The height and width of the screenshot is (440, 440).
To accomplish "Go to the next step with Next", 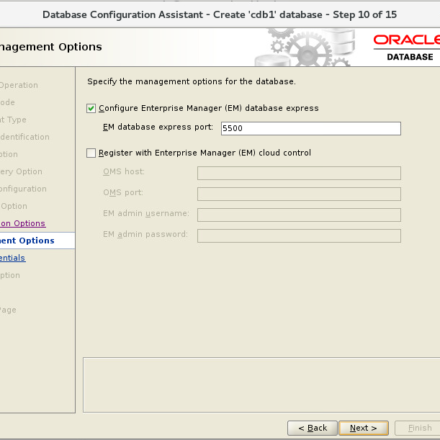I will tap(363, 428).
